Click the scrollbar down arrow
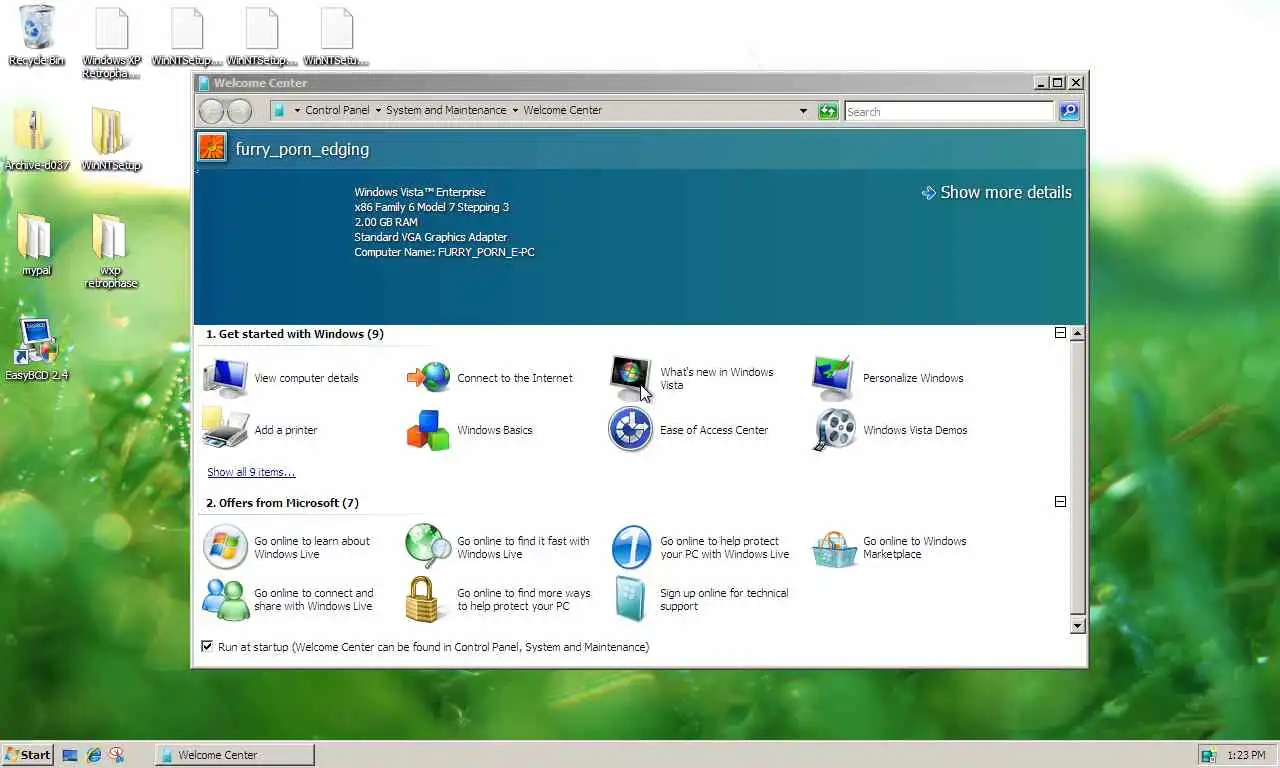Screen dimensions: 1280x768 pyautogui.click(x=1077, y=626)
